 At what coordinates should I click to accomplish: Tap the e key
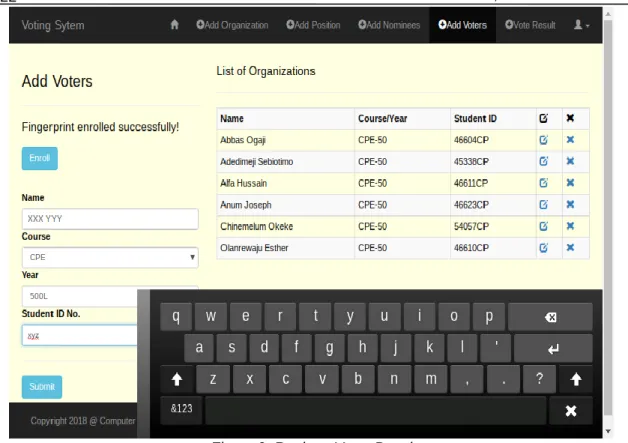[246, 316]
